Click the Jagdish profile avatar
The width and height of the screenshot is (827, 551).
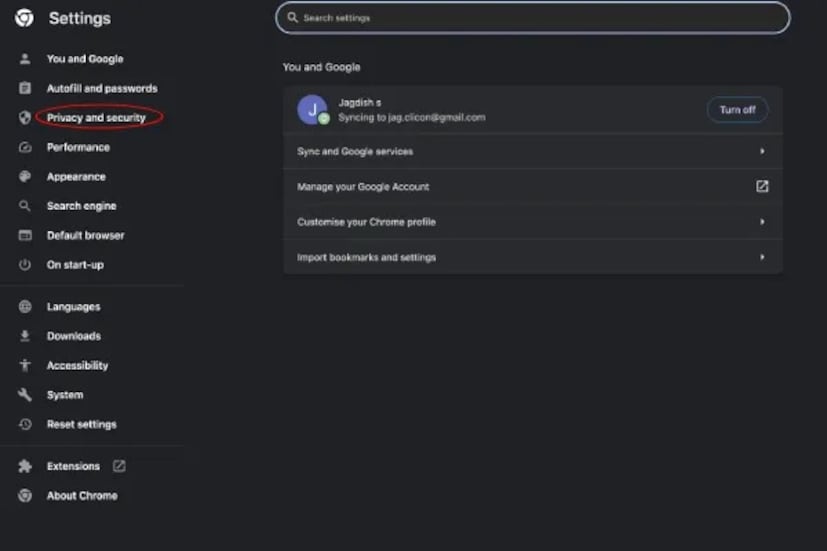(312, 110)
